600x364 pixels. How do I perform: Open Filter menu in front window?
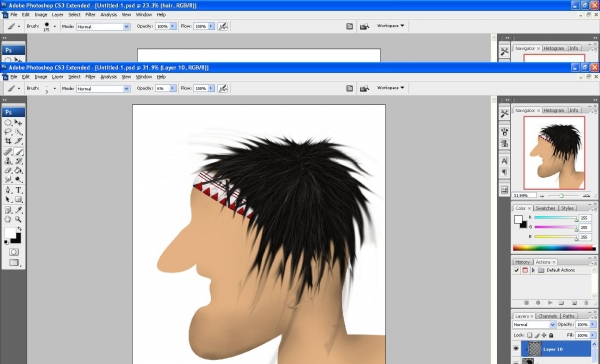point(90,77)
